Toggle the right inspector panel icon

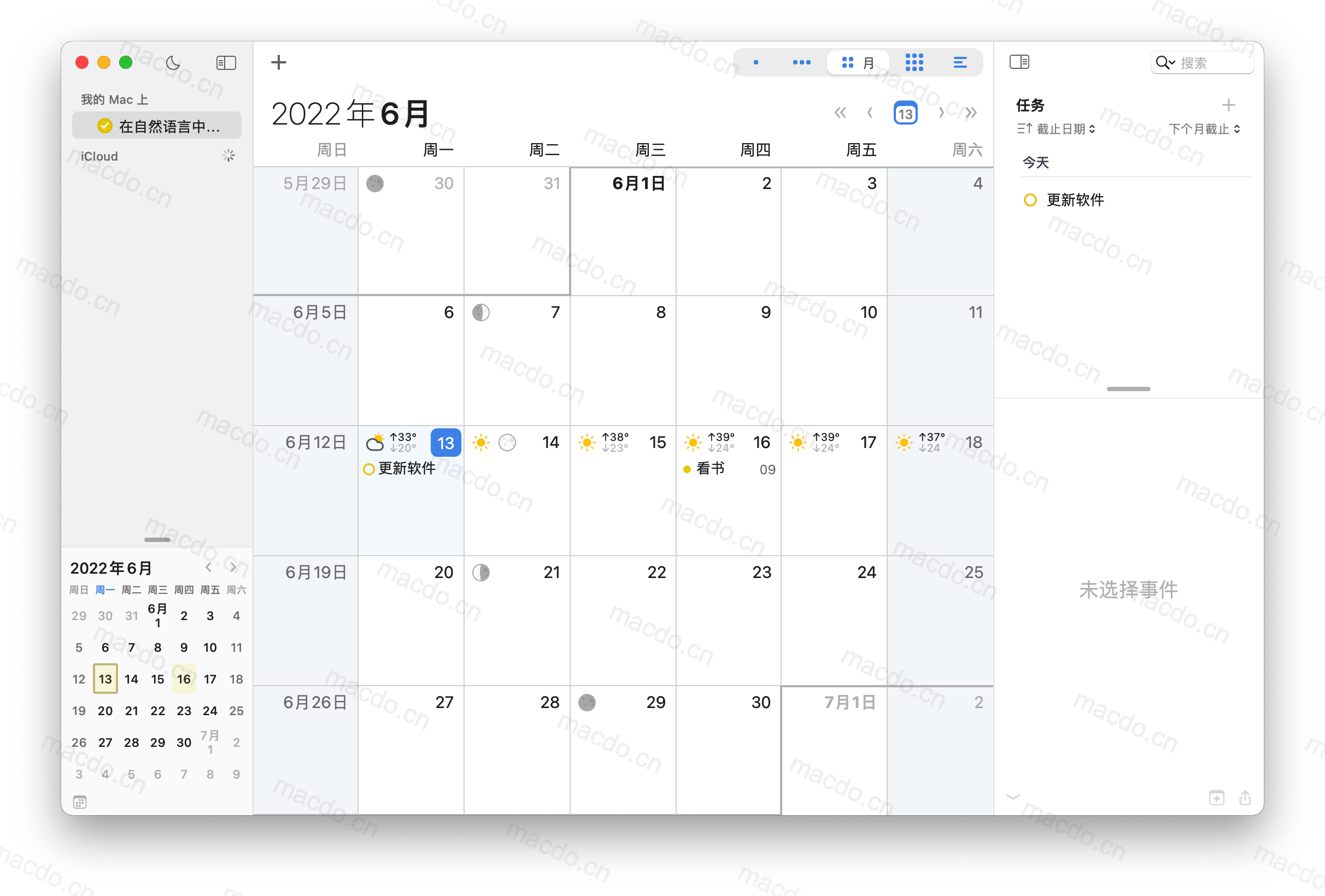pyautogui.click(x=1019, y=62)
